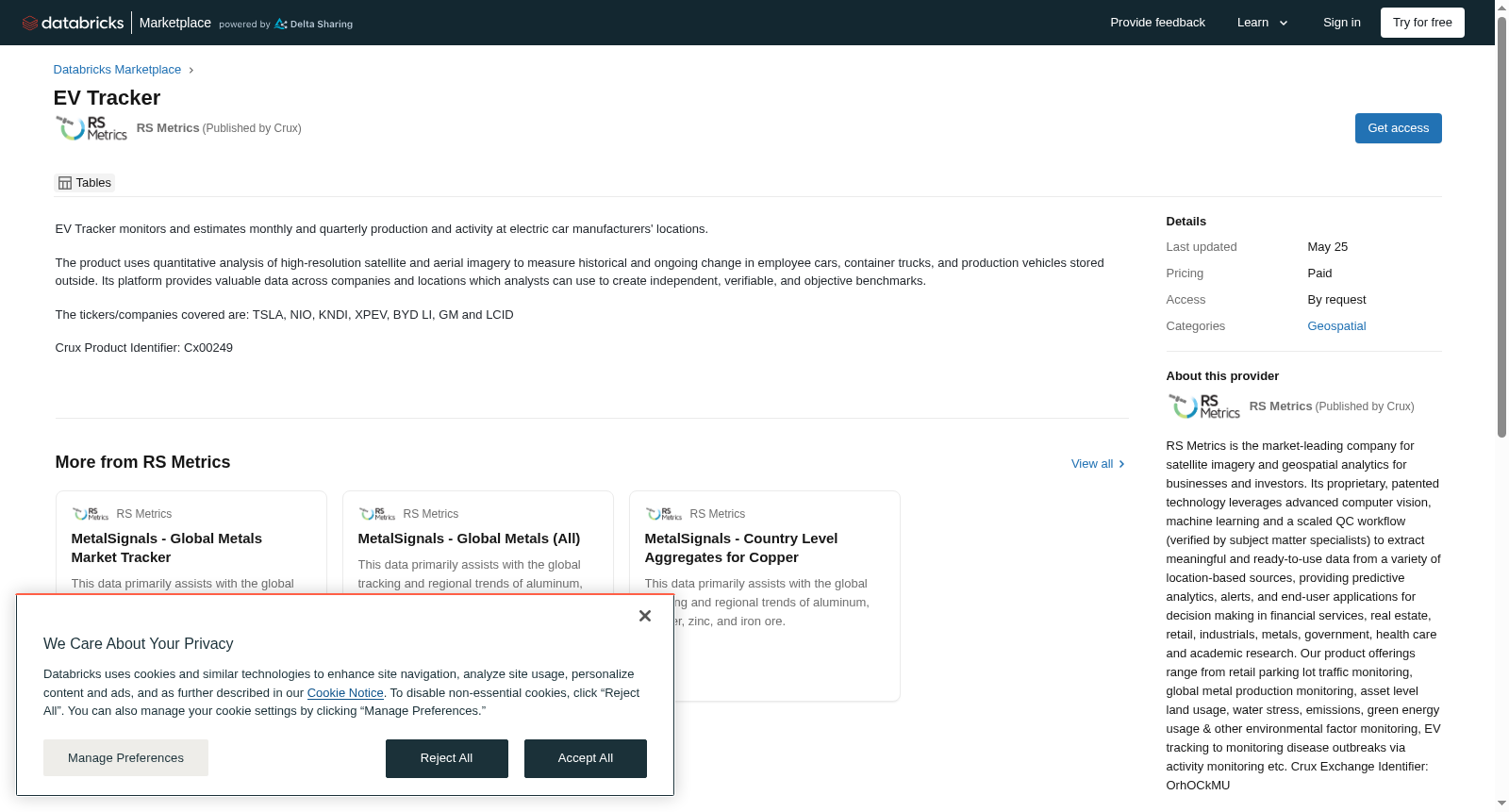Viewport: 1509px width, 812px height.
Task: Click View all for RS Metrics listings
Action: tap(1099, 464)
